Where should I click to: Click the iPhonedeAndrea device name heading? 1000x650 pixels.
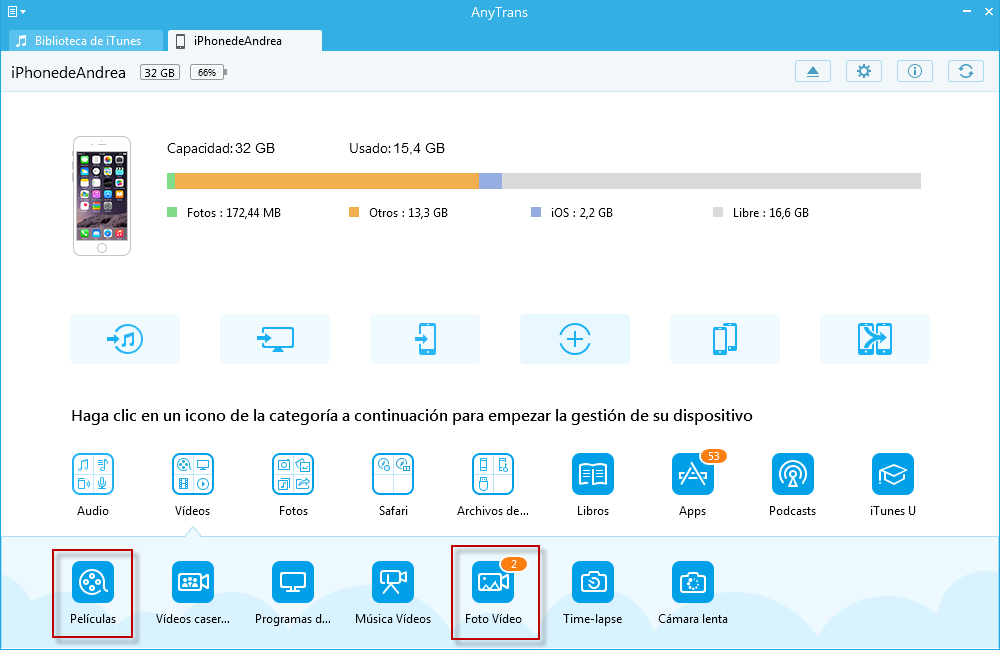(x=68, y=73)
